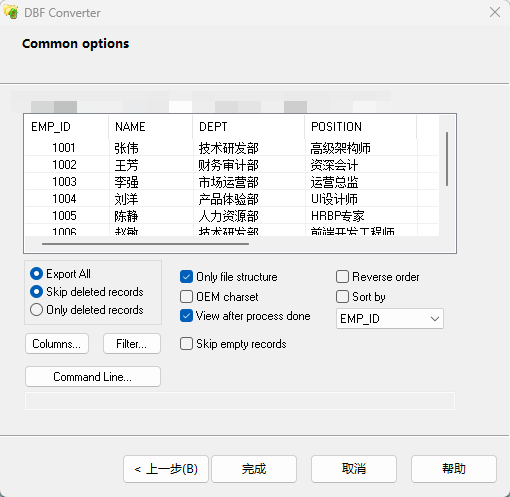Click the POSITION column header
This screenshot has height=497, width=510.
click(361, 127)
